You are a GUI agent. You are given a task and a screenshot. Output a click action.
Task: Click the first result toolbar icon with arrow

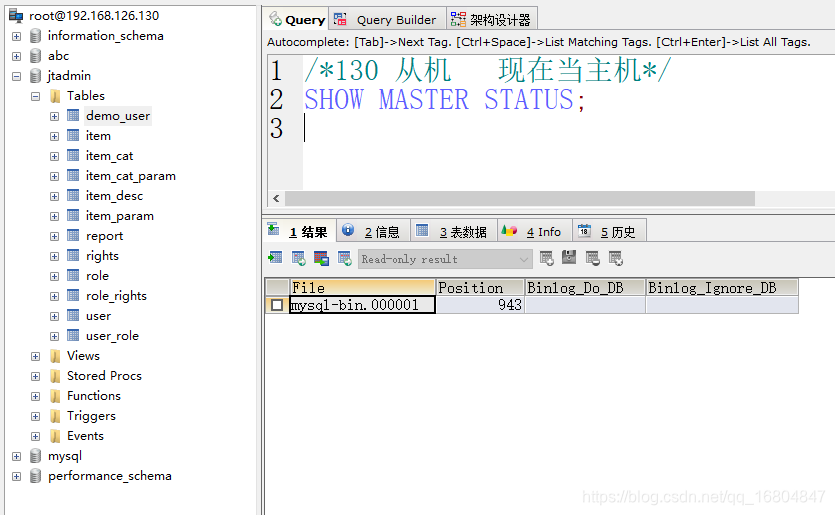click(275, 258)
